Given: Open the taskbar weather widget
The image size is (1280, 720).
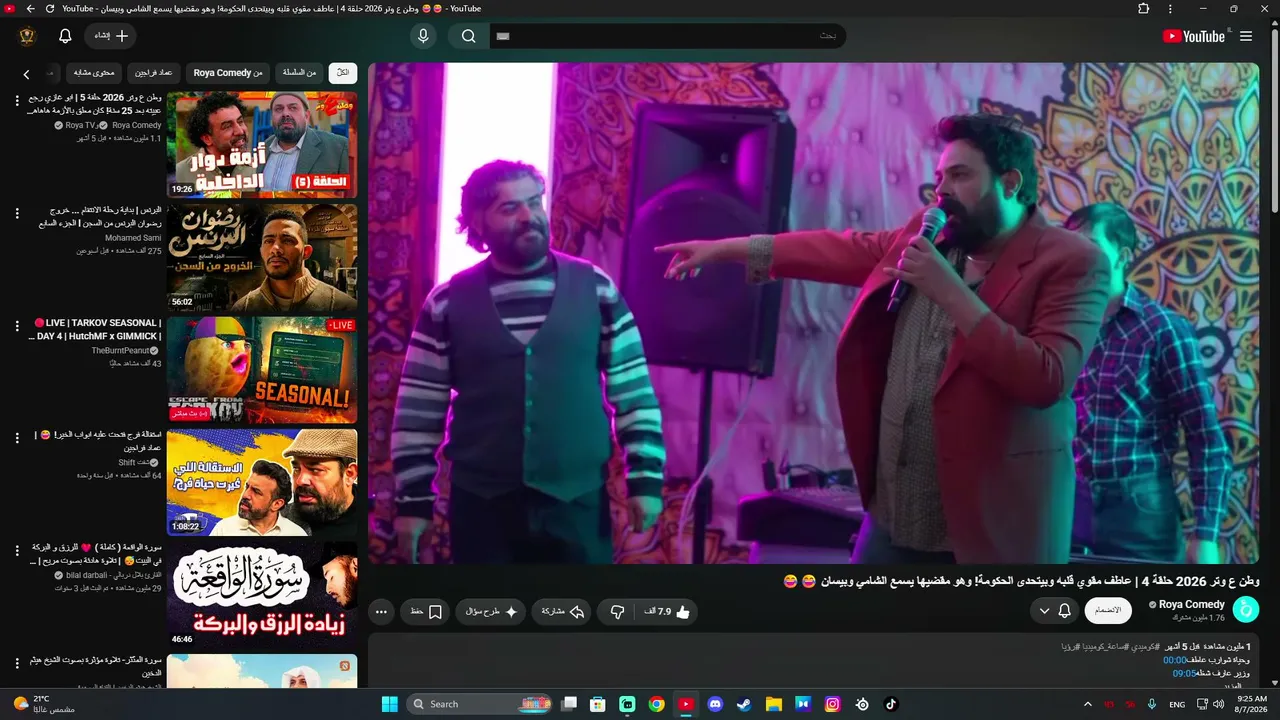Looking at the screenshot, I should pos(45,704).
